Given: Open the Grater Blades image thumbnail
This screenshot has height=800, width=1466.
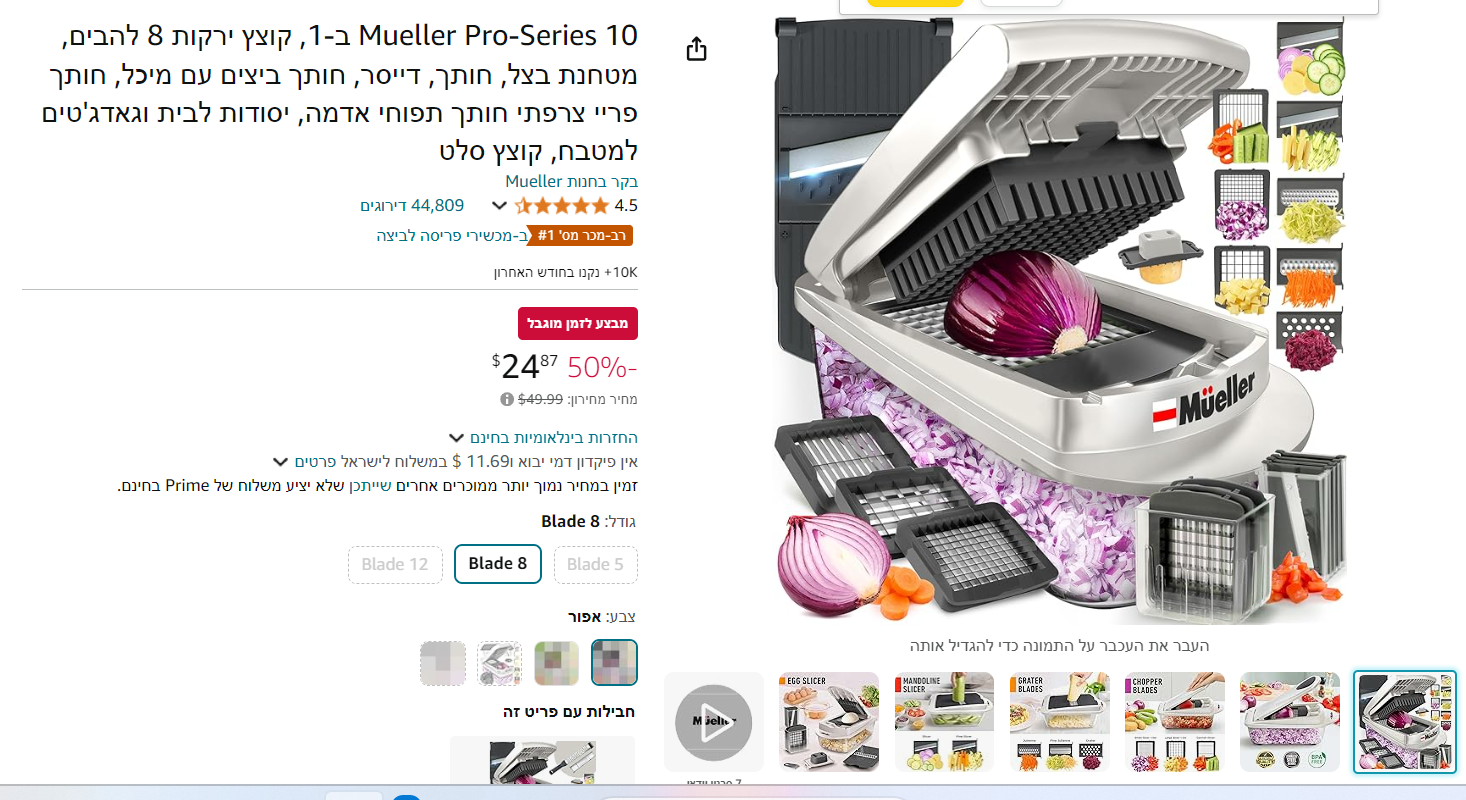Looking at the screenshot, I should point(1059,722).
